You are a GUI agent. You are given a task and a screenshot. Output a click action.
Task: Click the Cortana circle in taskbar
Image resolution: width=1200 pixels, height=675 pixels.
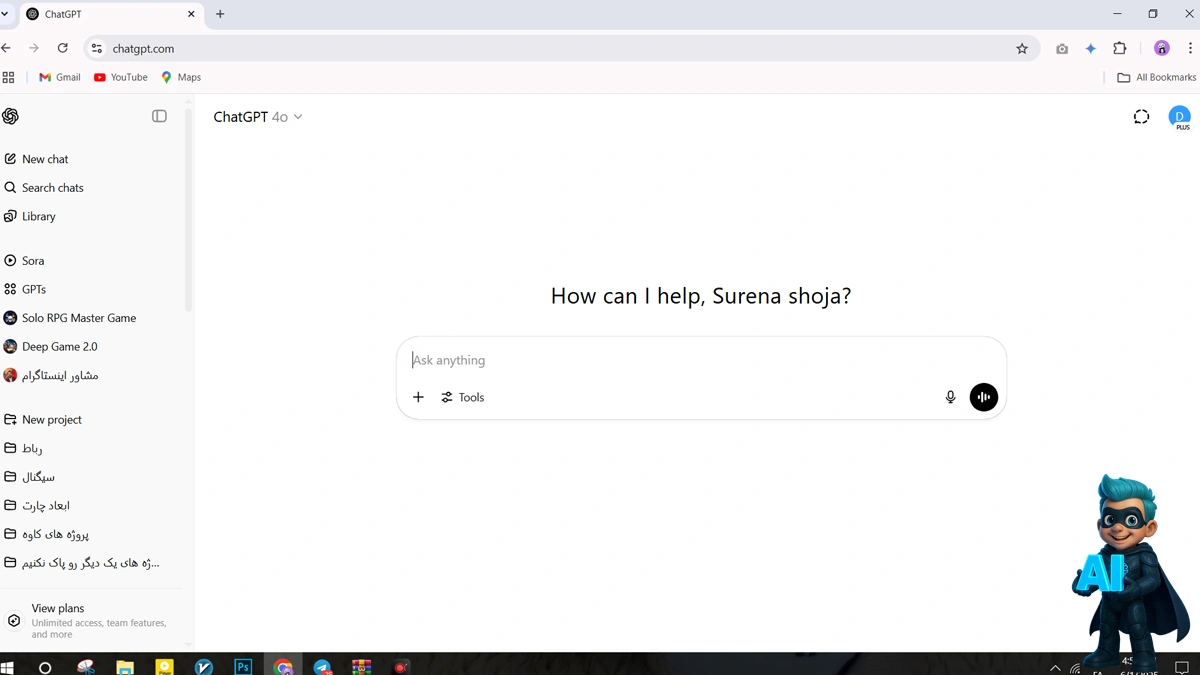[x=45, y=667]
